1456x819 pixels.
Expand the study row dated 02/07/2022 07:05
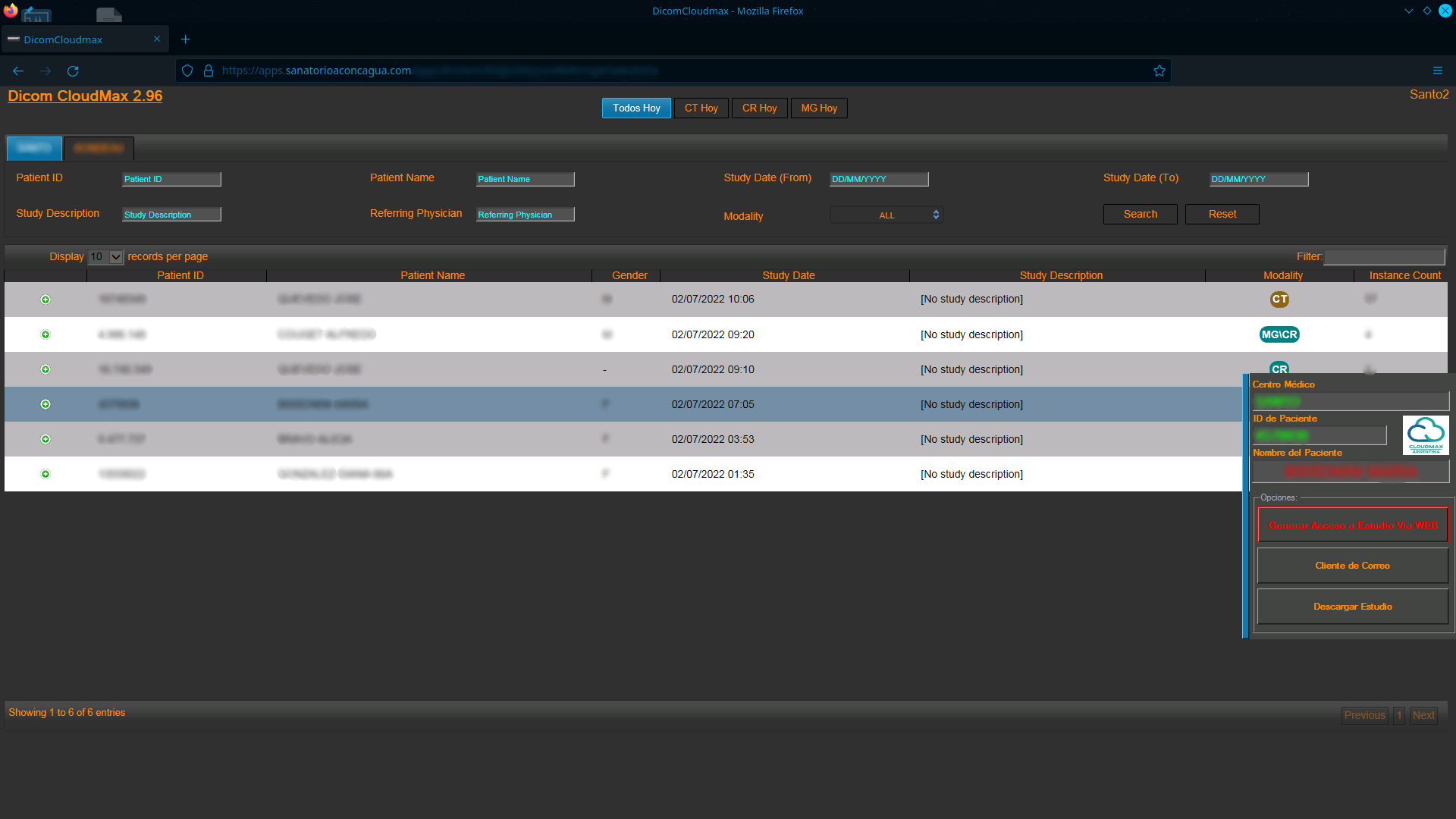[45, 404]
